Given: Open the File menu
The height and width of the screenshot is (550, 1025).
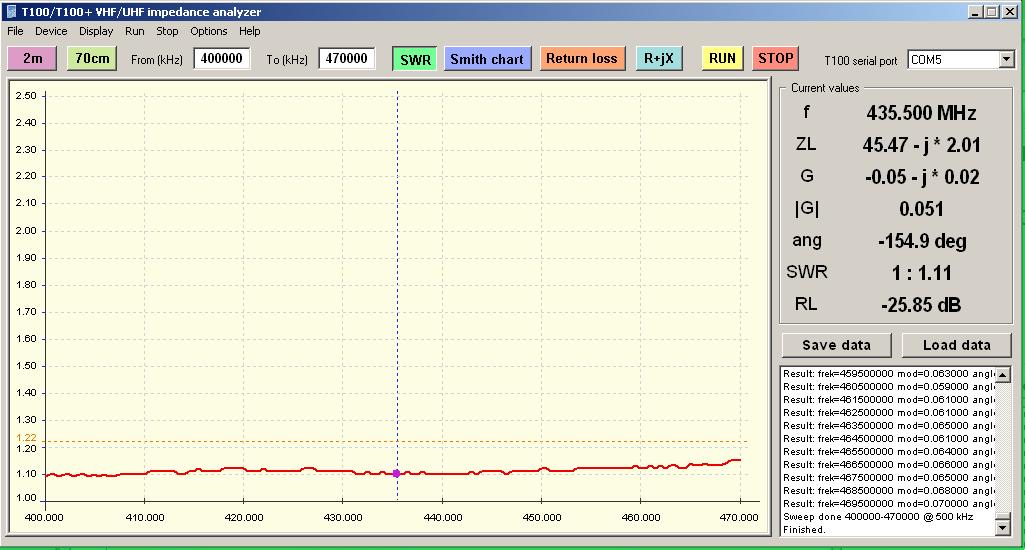Looking at the screenshot, I should click(x=15, y=31).
